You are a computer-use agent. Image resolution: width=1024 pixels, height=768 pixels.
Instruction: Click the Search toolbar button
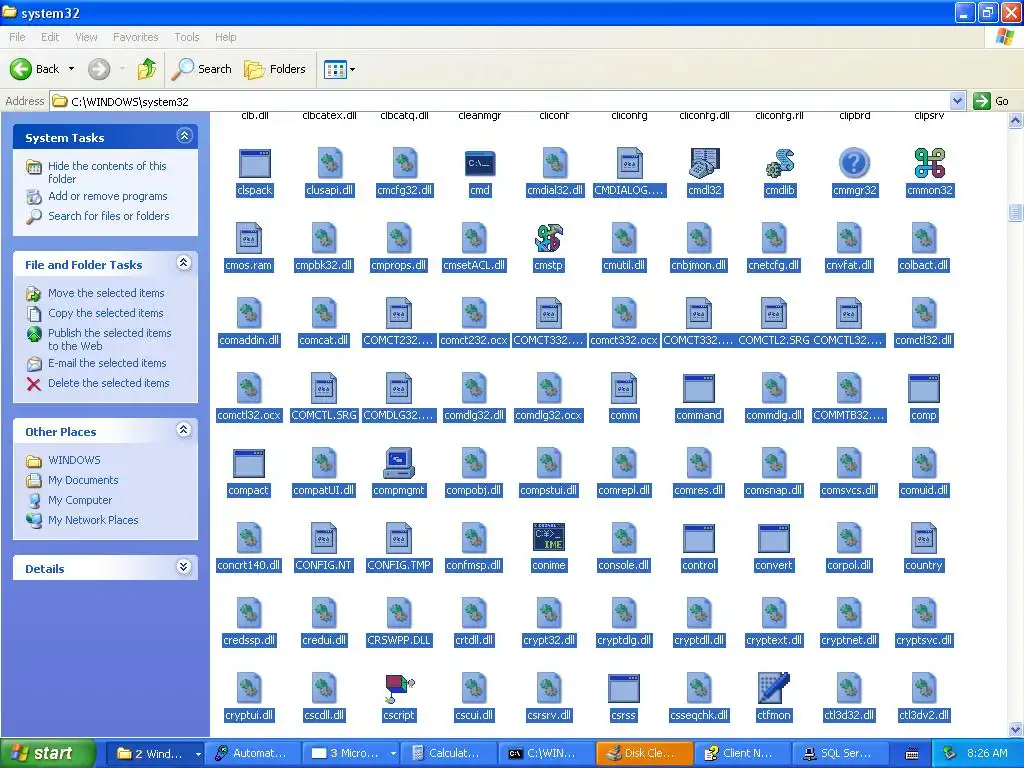pos(202,69)
